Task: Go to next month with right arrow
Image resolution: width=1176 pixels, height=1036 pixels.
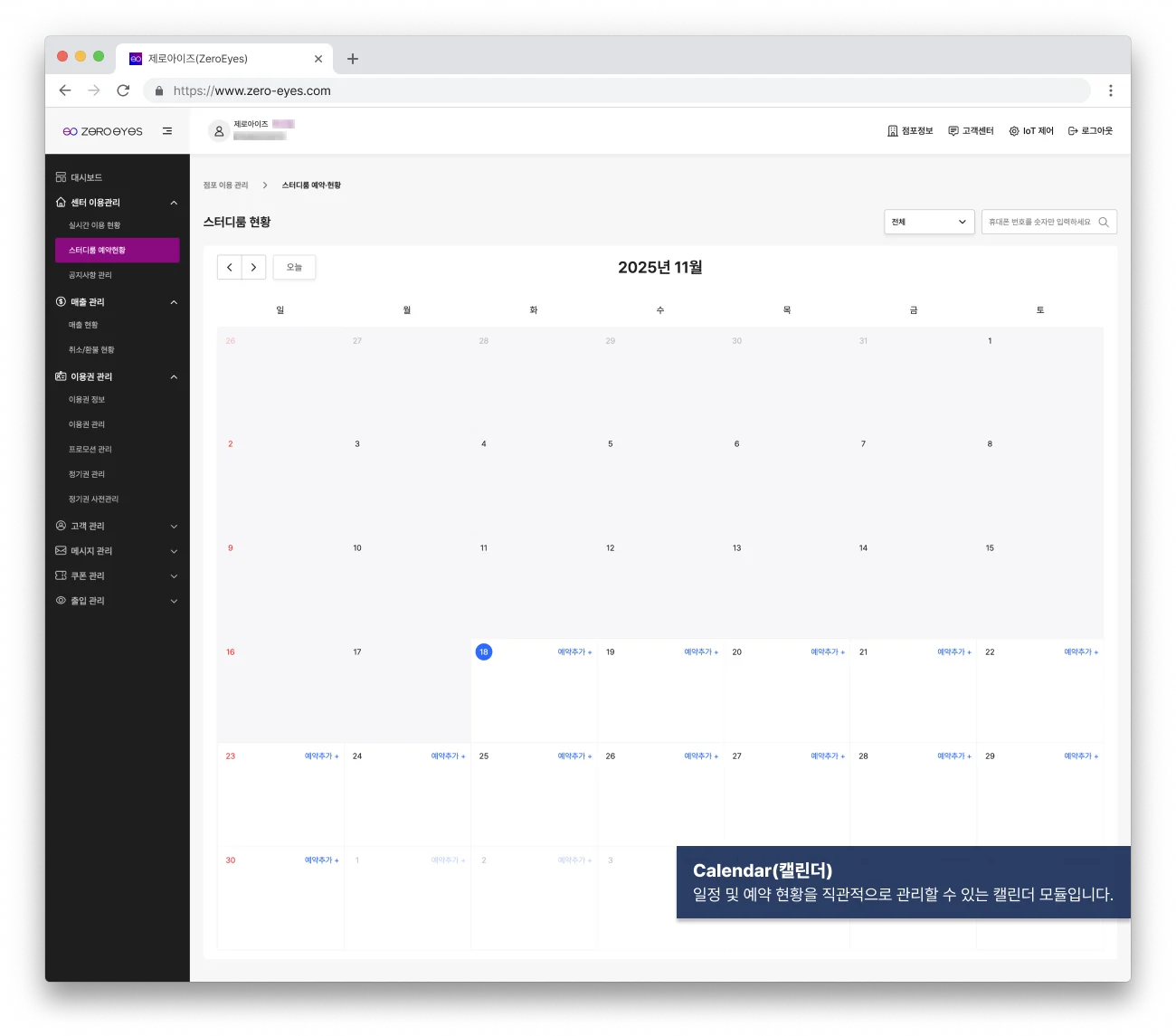Action: (x=253, y=268)
